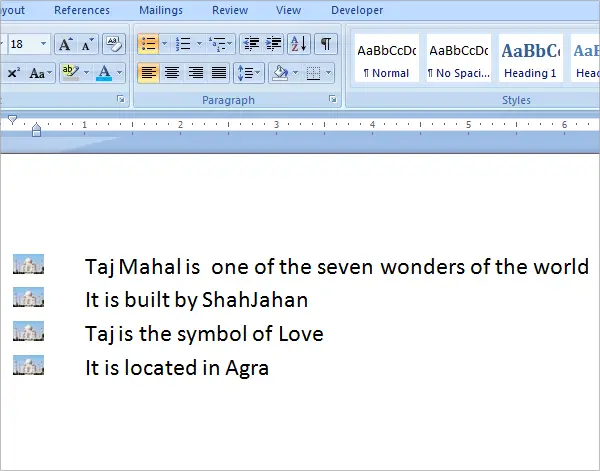The image size is (600, 471).
Task: Click the text 'It is built by ShahJahan'
Action: (197, 300)
